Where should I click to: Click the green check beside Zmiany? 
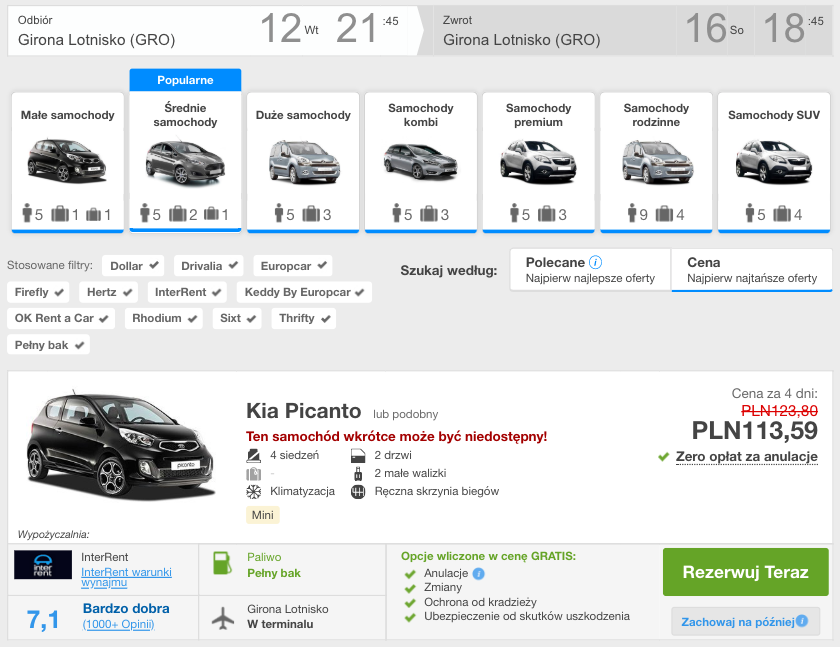(x=410, y=589)
